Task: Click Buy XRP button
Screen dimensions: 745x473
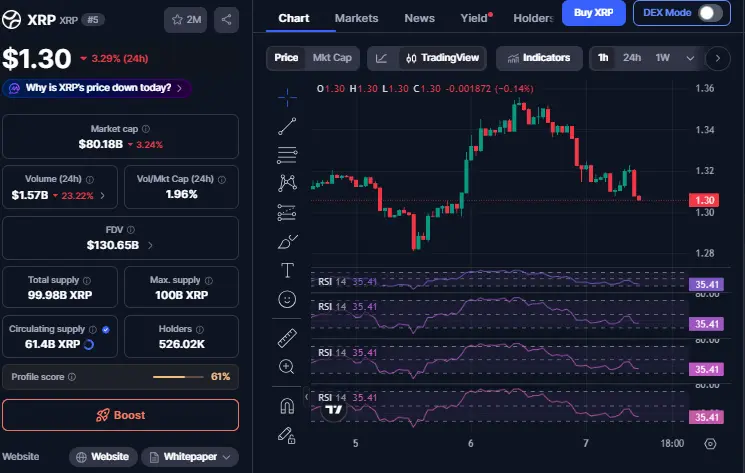Action: [x=593, y=13]
